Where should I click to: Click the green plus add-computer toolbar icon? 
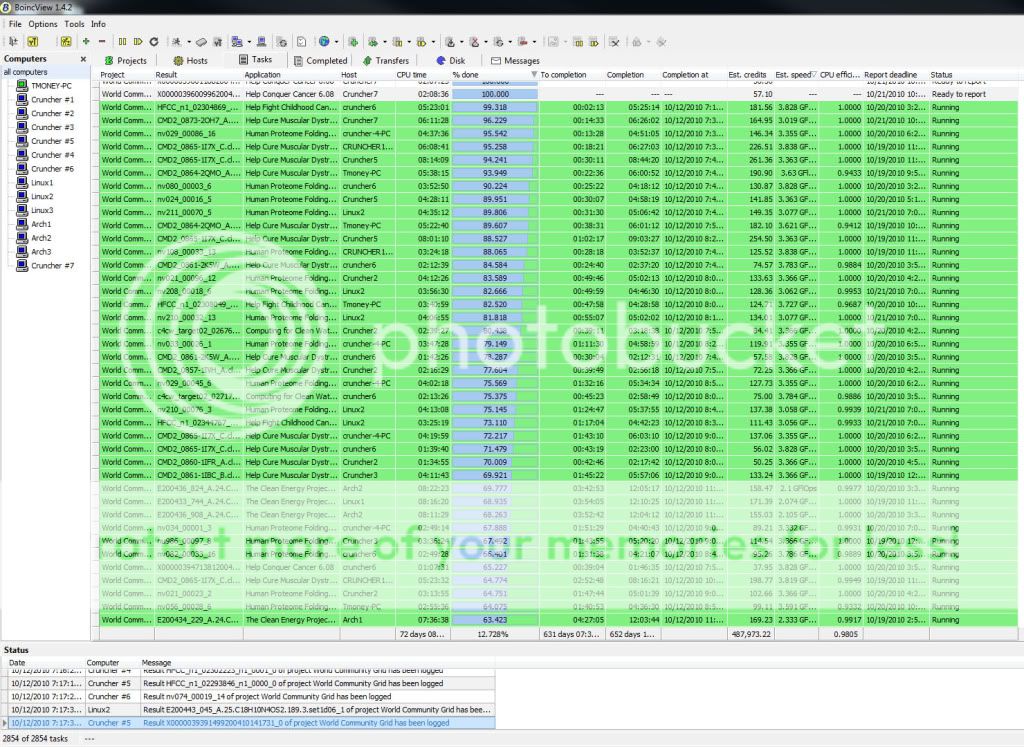click(x=86, y=42)
